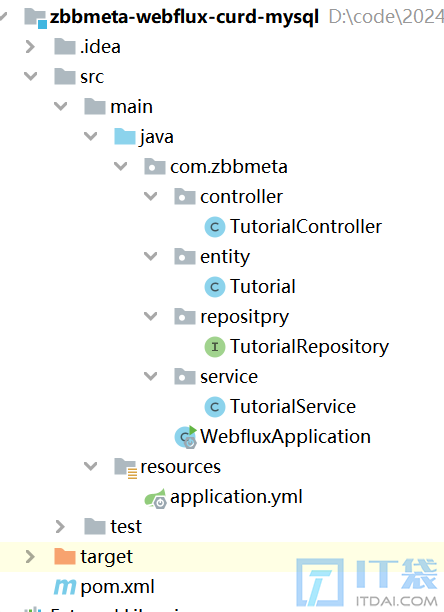
Task: Click the Tutorial entity class icon
Action: [x=215, y=287]
